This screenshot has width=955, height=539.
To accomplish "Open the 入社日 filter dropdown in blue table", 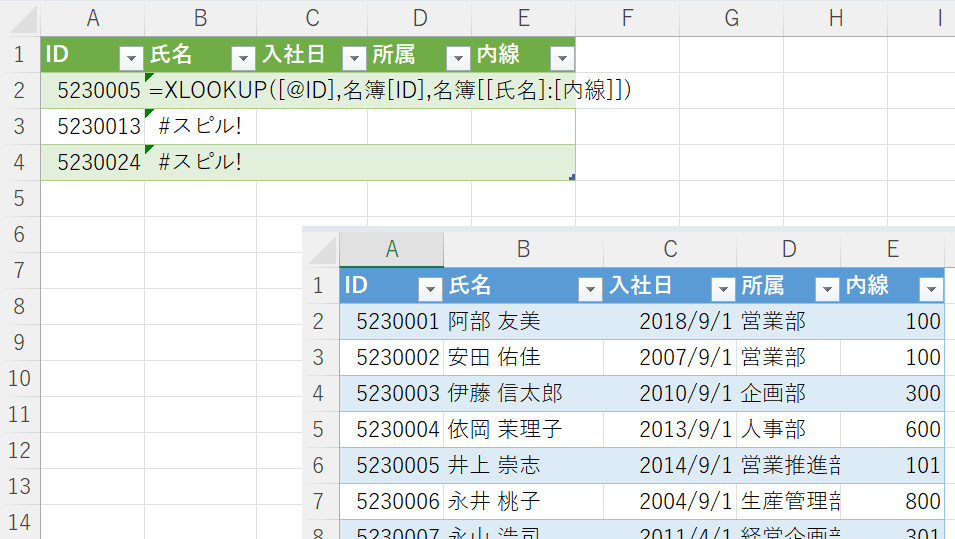I will pos(723,289).
